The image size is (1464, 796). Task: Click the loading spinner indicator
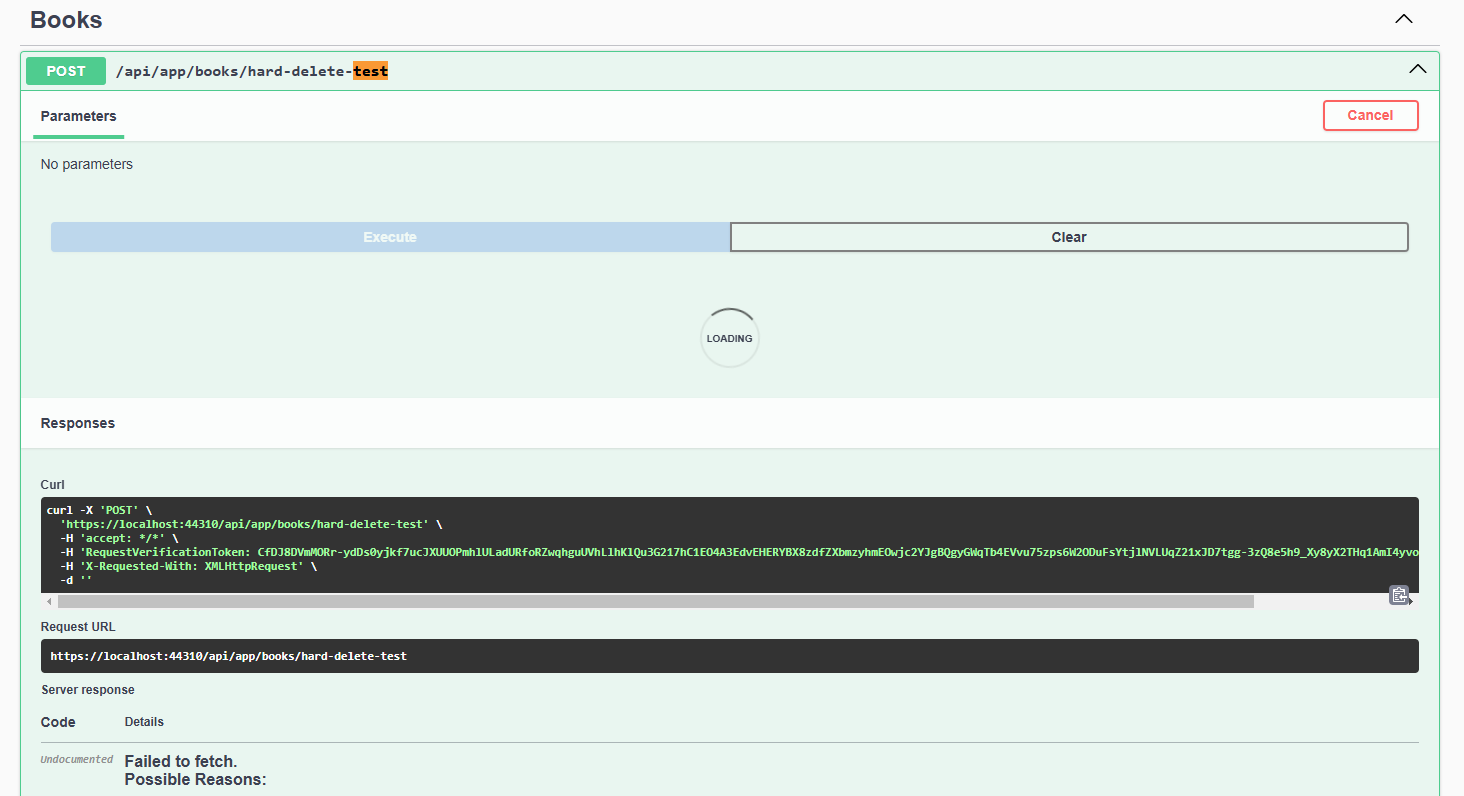coord(729,338)
